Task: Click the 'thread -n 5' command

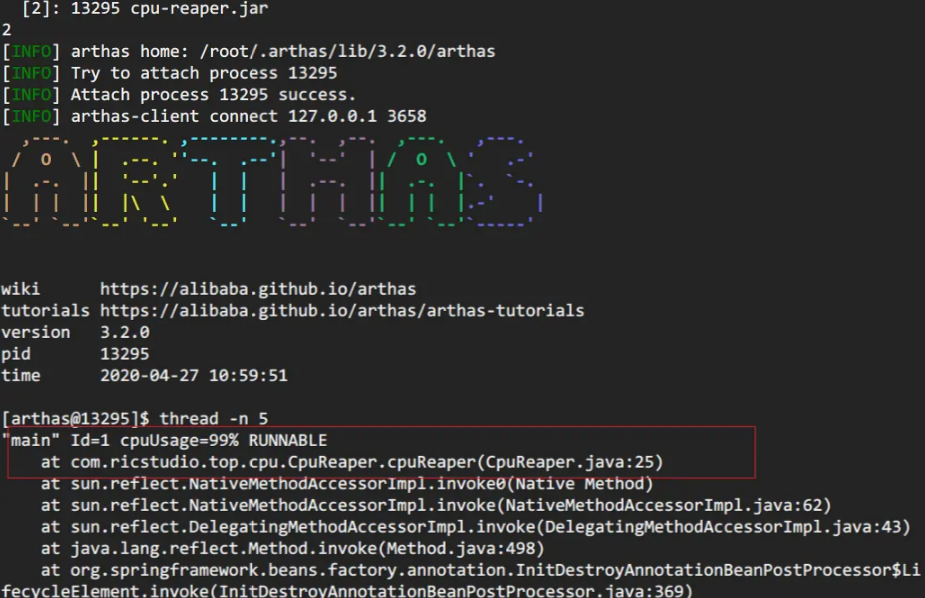Action: click(x=214, y=419)
